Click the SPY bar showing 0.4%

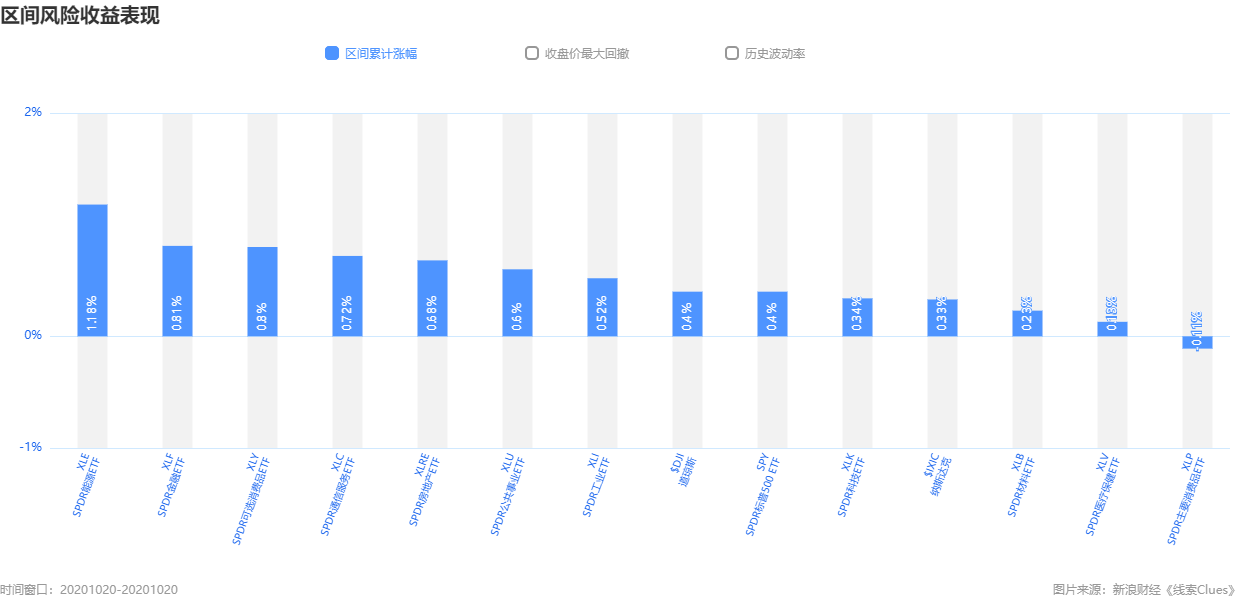pos(772,314)
